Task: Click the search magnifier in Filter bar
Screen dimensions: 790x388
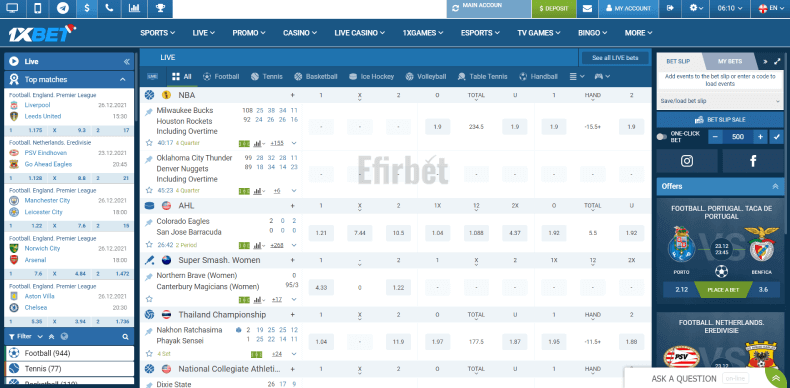Action: point(125,337)
